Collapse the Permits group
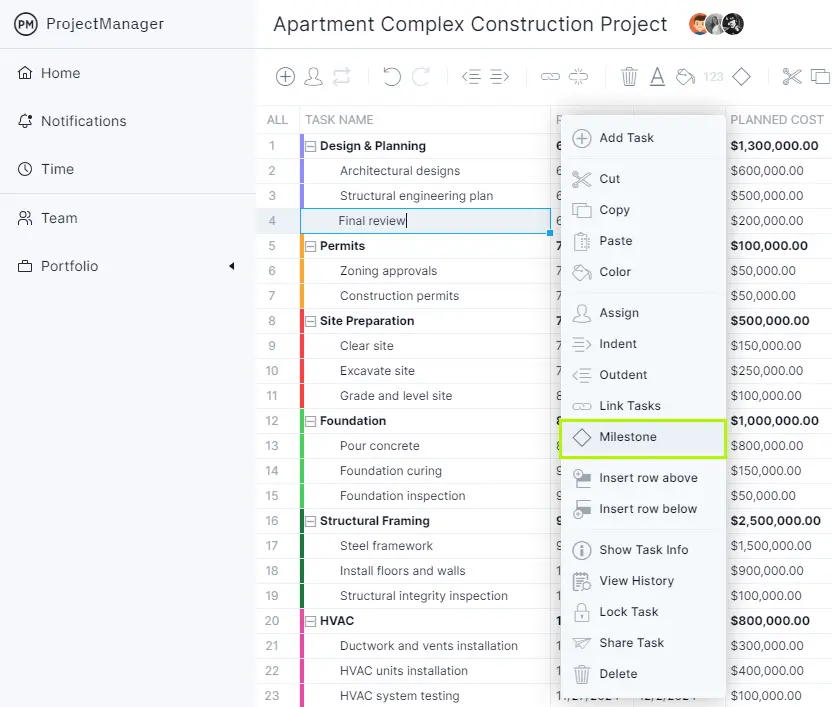 click(x=311, y=246)
